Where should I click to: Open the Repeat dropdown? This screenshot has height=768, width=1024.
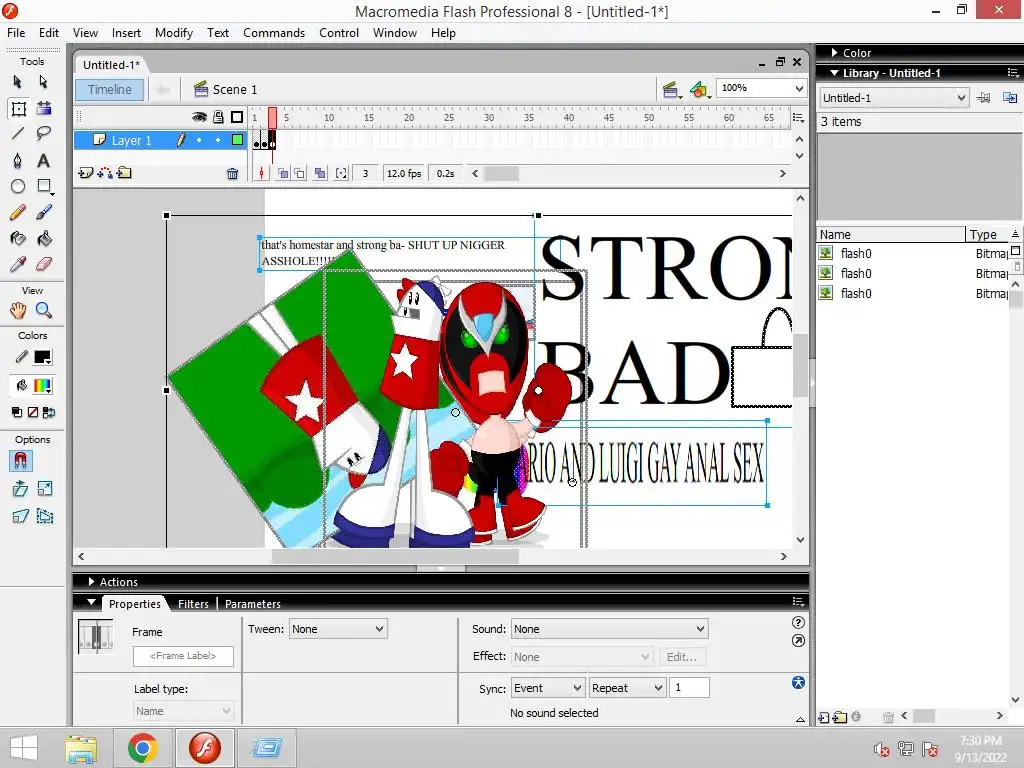click(x=627, y=688)
